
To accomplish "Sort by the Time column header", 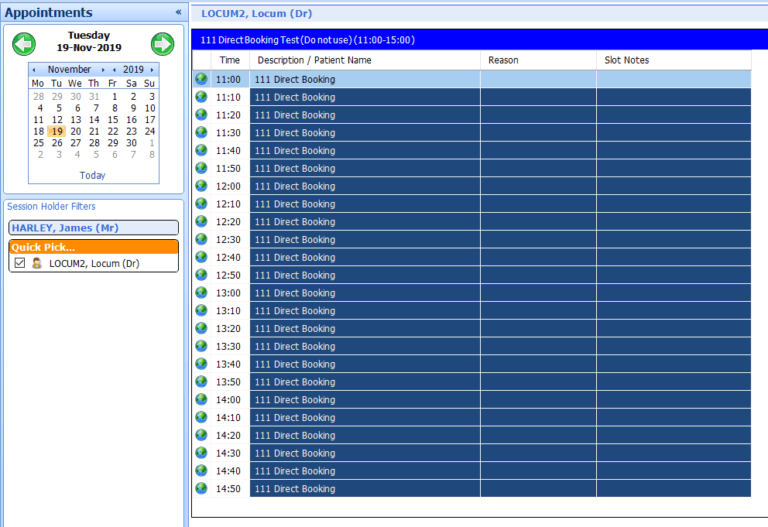I will tap(230, 60).
